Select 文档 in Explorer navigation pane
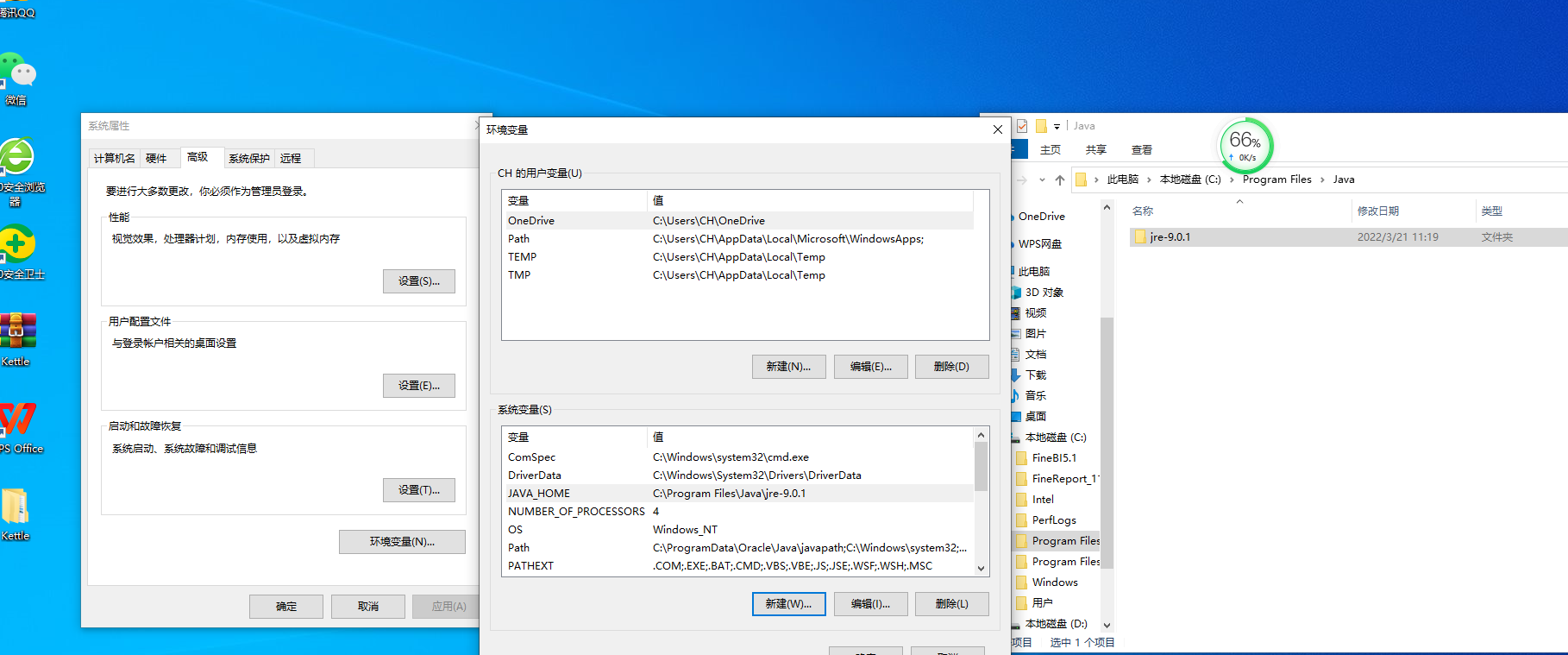1568x655 pixels. point(1035,355)
